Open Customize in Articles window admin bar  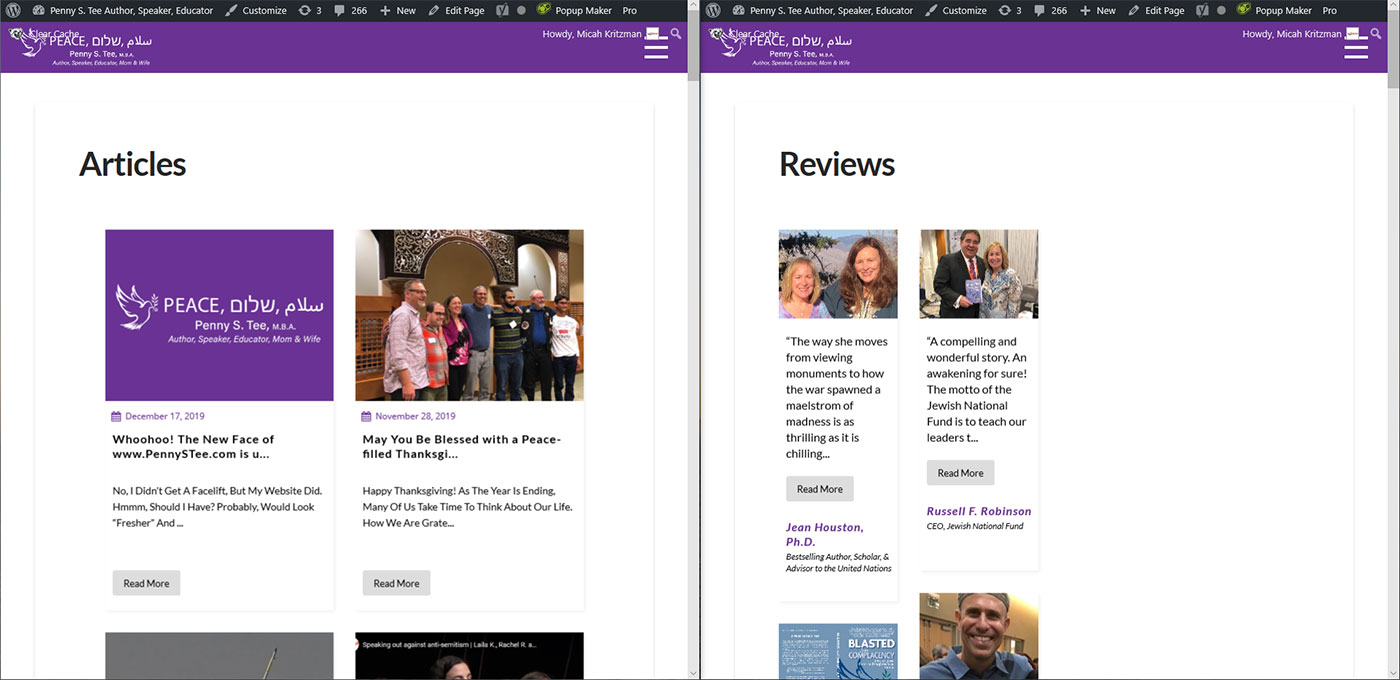point(256,10)
